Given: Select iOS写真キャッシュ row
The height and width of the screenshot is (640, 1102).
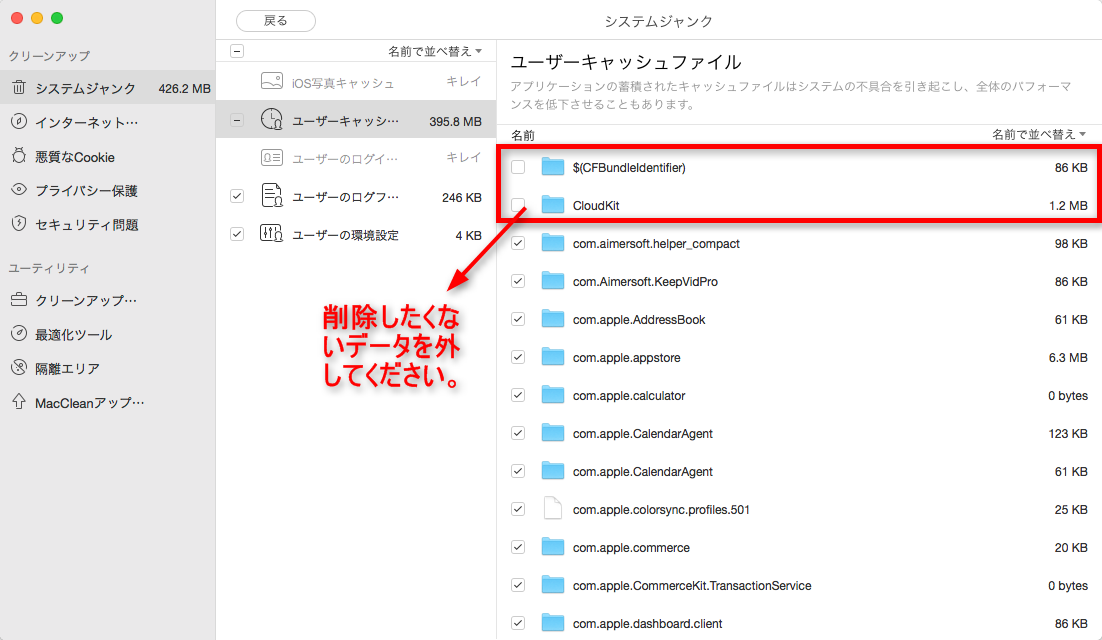Looking at the screenshot, I should point(356,81).
